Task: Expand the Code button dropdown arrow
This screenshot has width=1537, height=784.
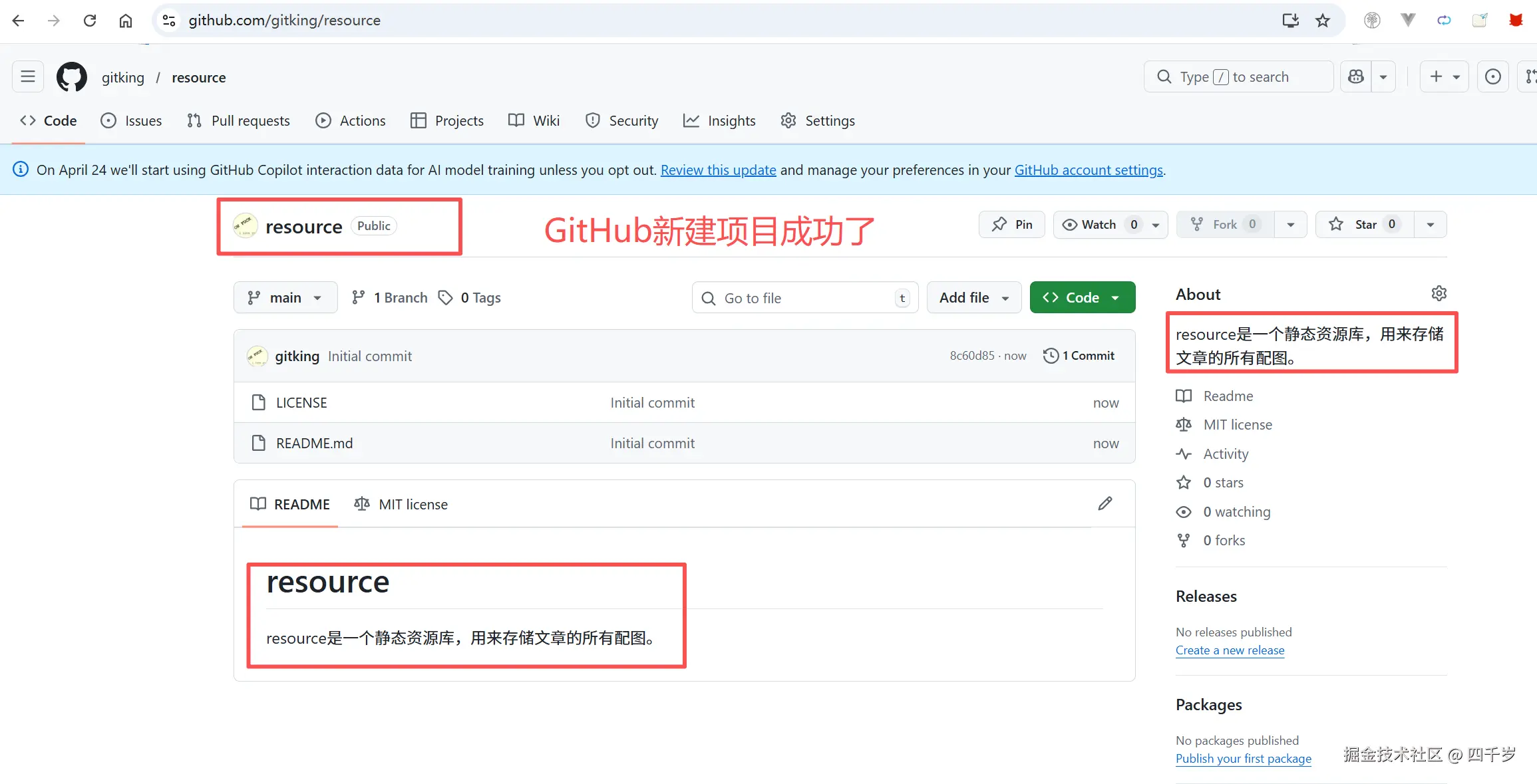Action: pyautogui.click(x=1116, y=297)
